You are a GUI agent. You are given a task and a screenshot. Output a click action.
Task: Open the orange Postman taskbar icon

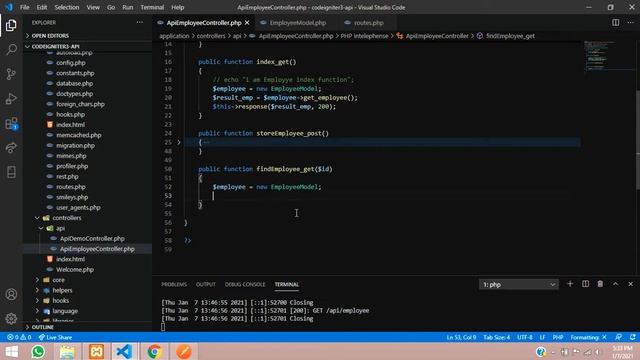pyautogui.click(x=184, y=352)
